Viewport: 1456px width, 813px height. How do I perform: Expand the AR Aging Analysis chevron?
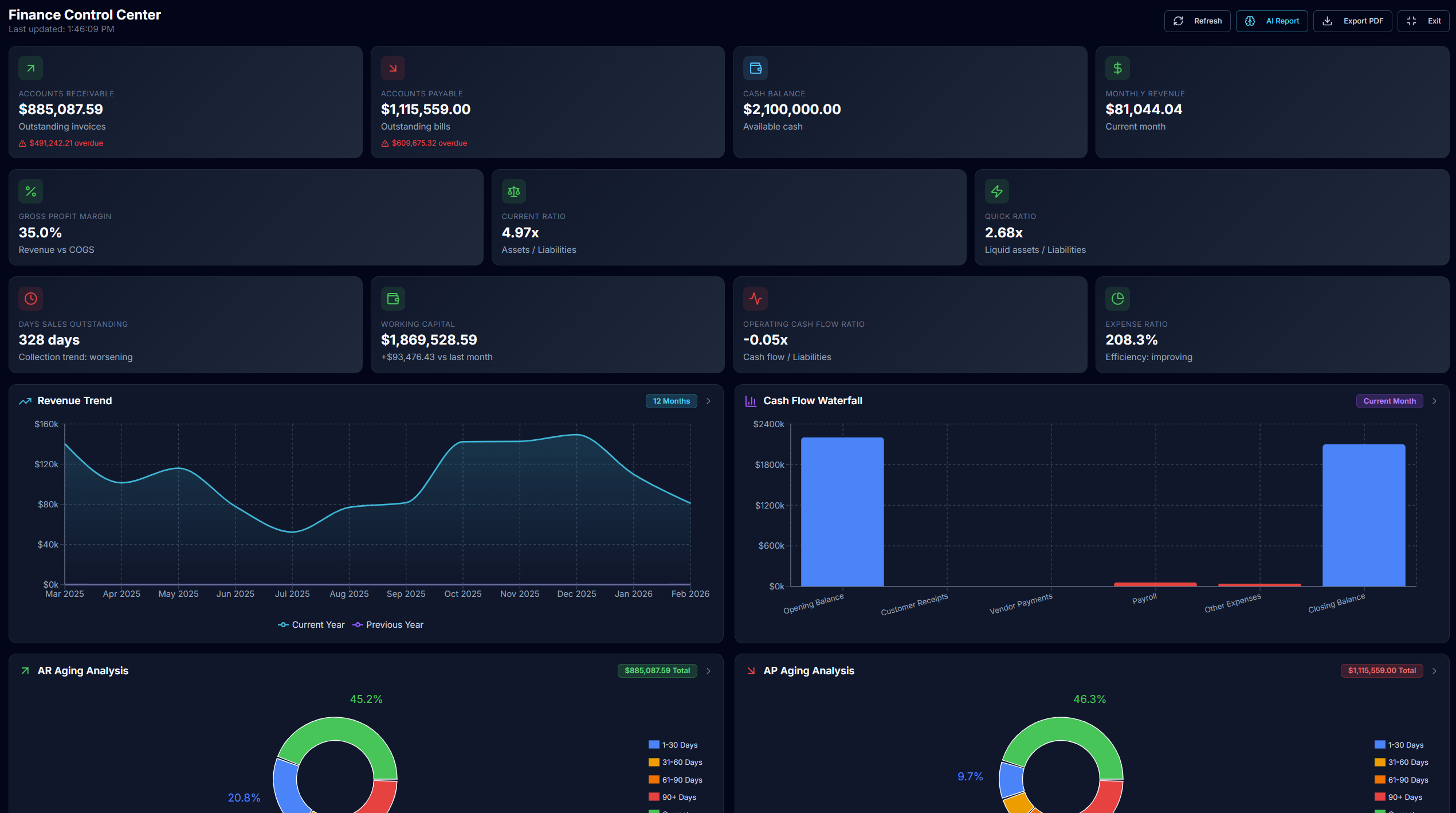[708, 671]
